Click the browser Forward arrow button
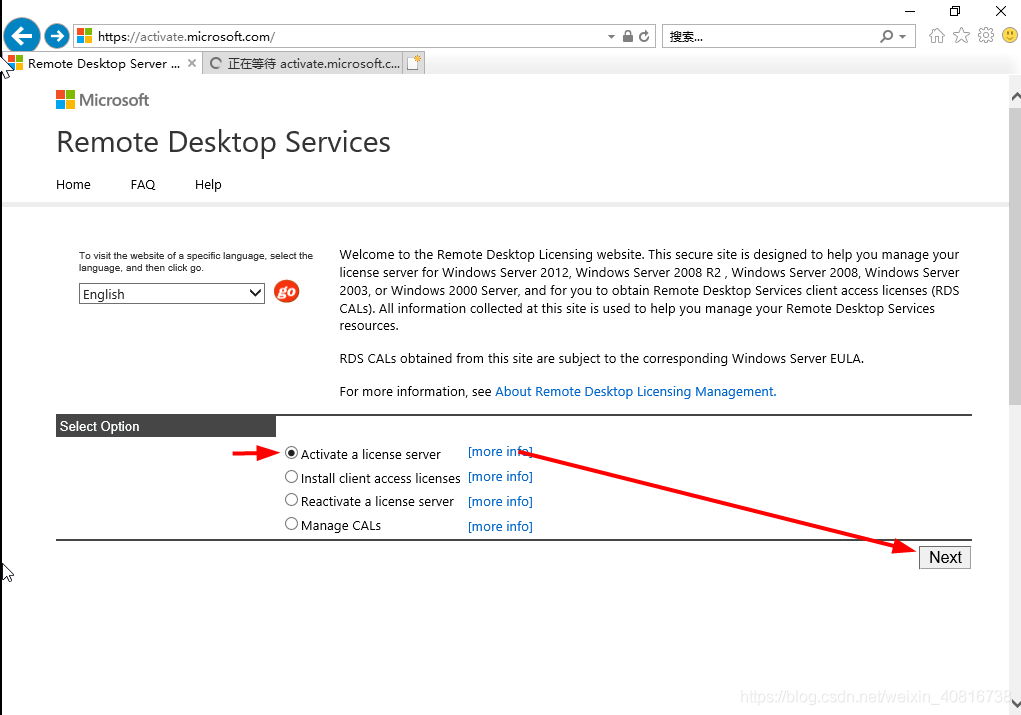This screenshot has width=1021, height=715. [x=57, y=37]
